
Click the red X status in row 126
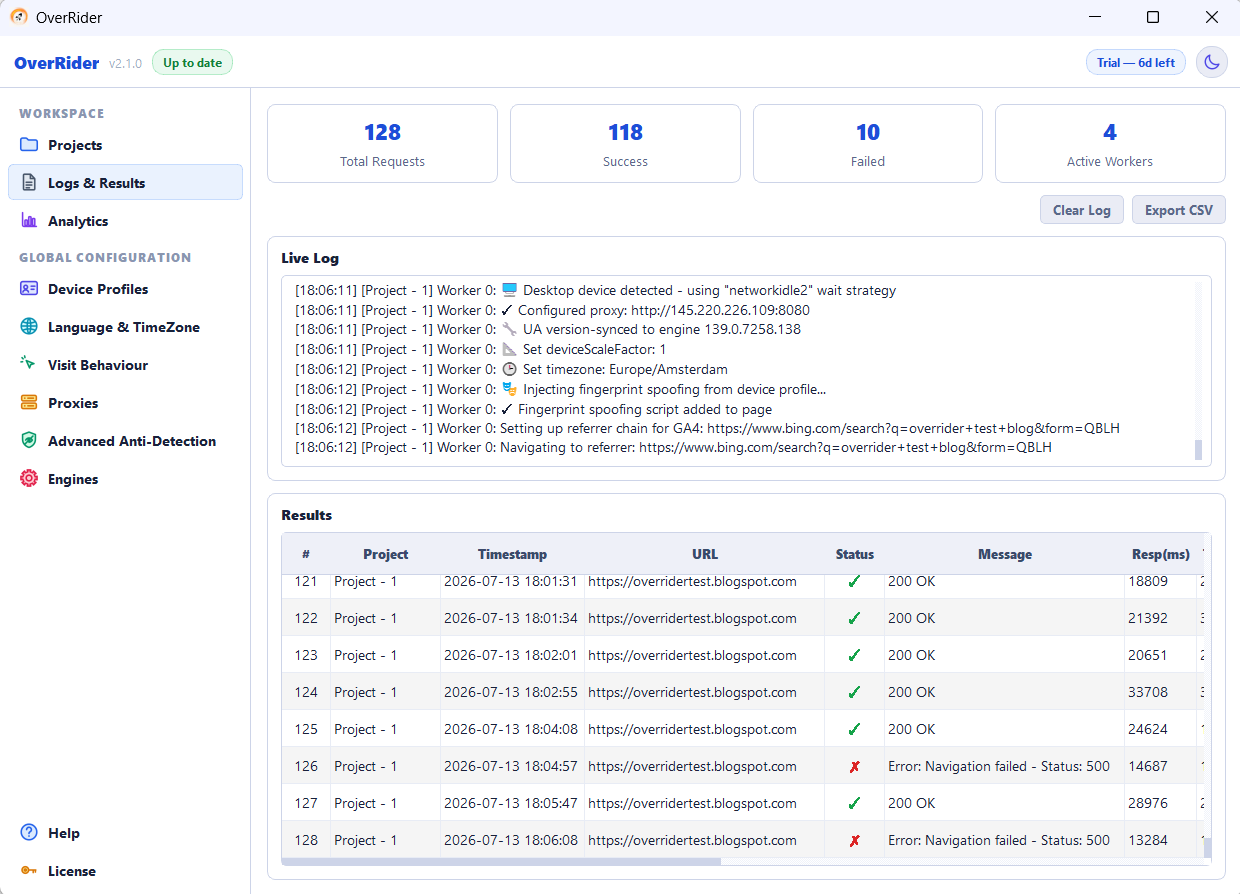pyautogui.click(x=854, y=766)
